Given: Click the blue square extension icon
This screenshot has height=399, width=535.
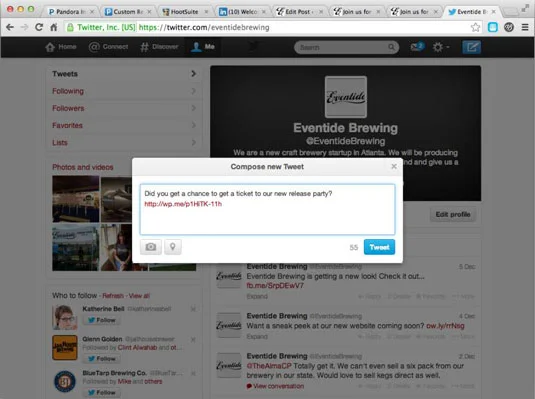Looking at the screenshot, I should coord(492,27).
